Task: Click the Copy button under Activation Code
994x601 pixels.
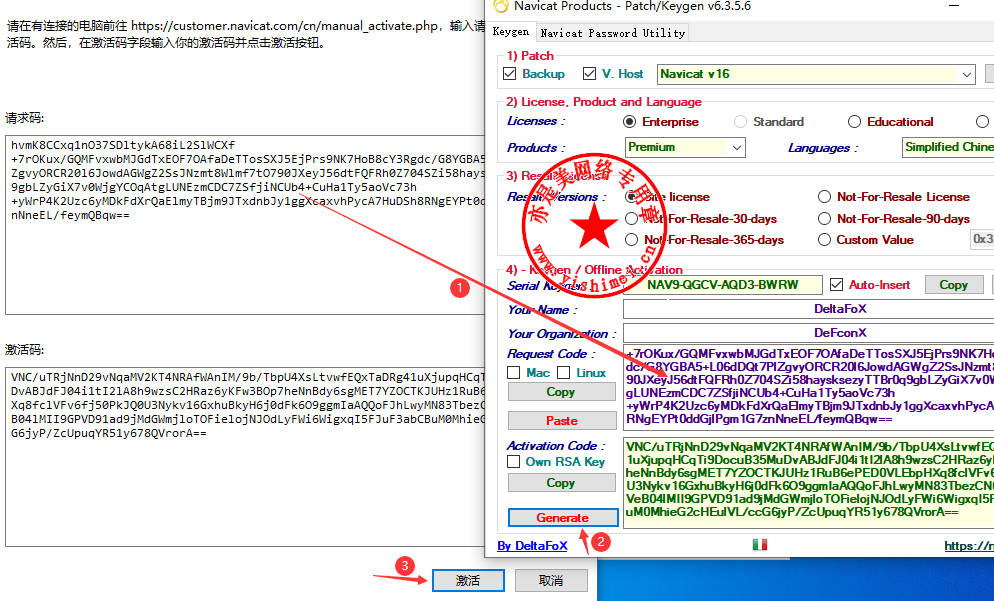Action: click(x=562, y=482)
